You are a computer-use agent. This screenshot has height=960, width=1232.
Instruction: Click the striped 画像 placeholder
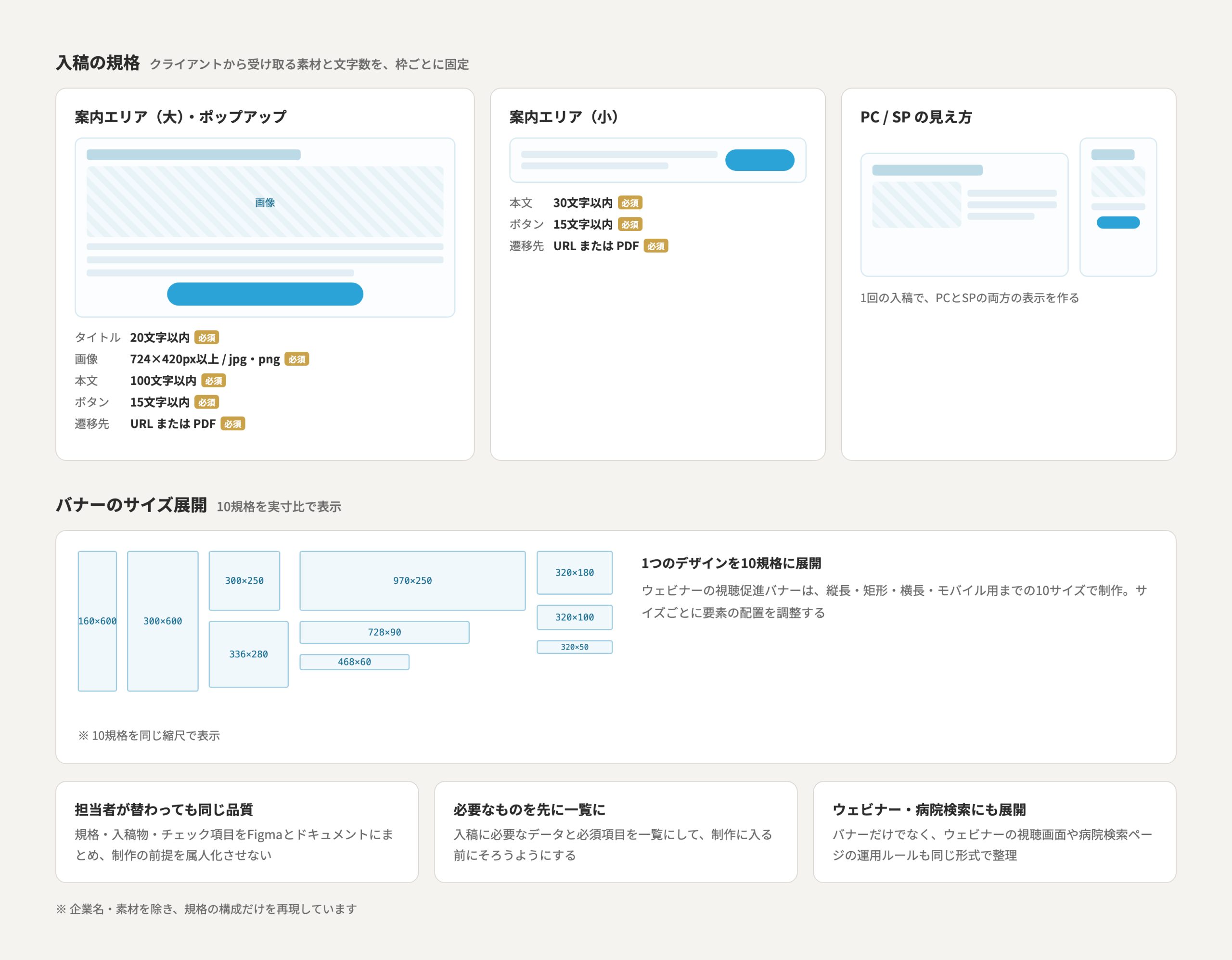click(265, 202)
